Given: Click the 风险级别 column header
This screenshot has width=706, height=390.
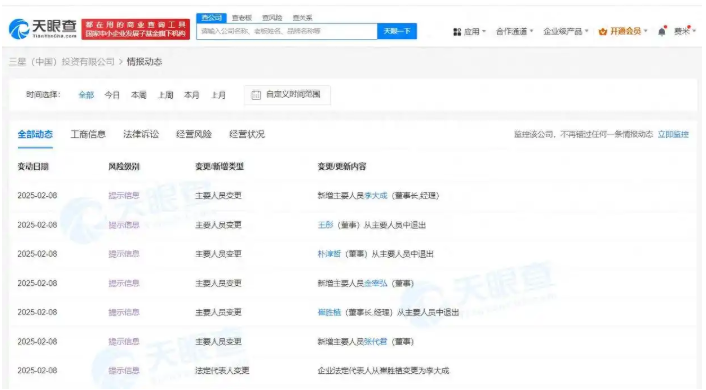Looking at the screenshot, I should (x=124, y=167).
